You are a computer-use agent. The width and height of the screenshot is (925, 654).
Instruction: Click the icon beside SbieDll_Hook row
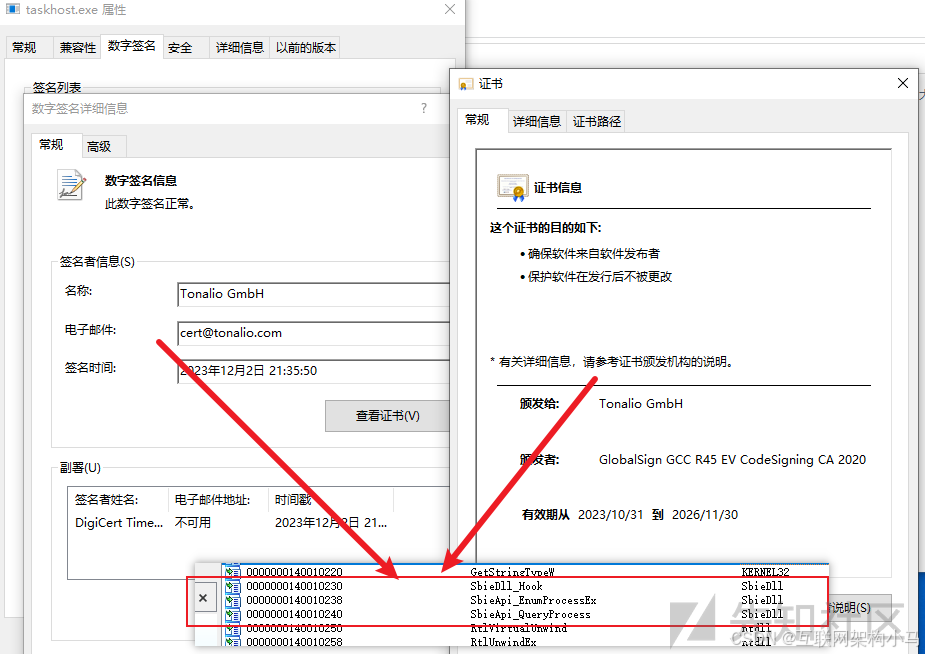(233, 586)
